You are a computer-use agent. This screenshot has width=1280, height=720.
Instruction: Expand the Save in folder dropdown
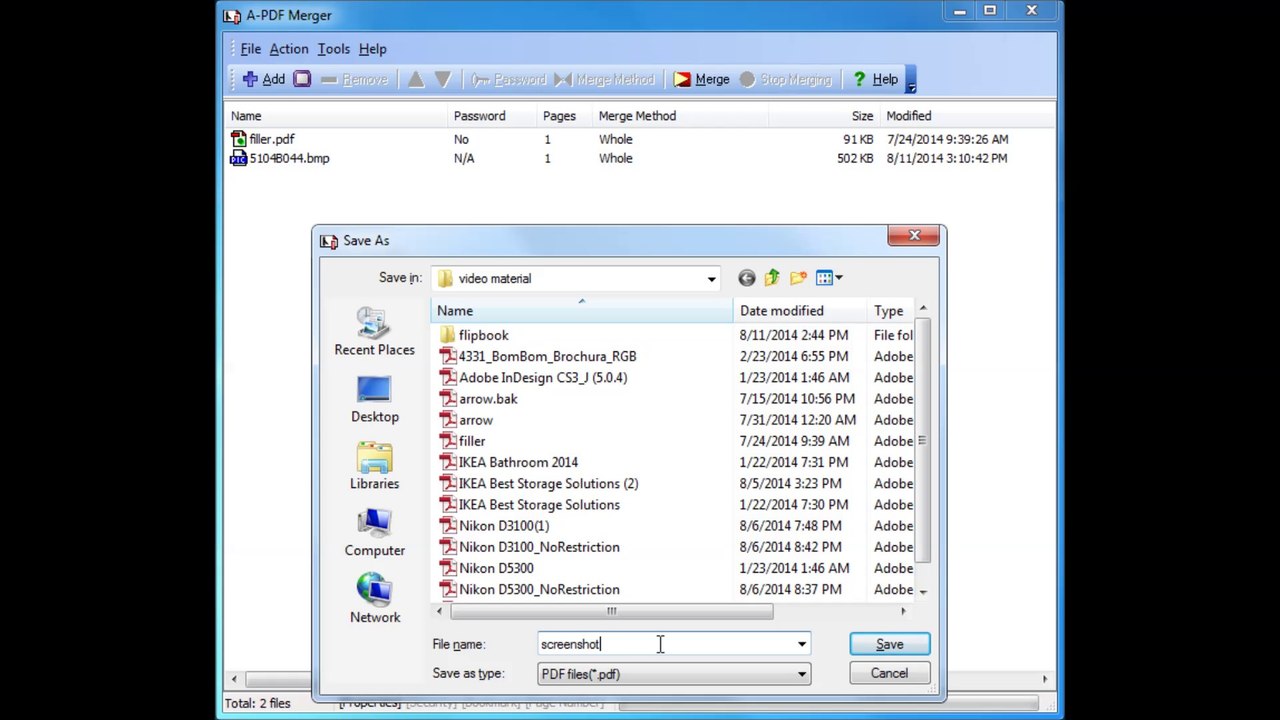click(x=711, y=279)
